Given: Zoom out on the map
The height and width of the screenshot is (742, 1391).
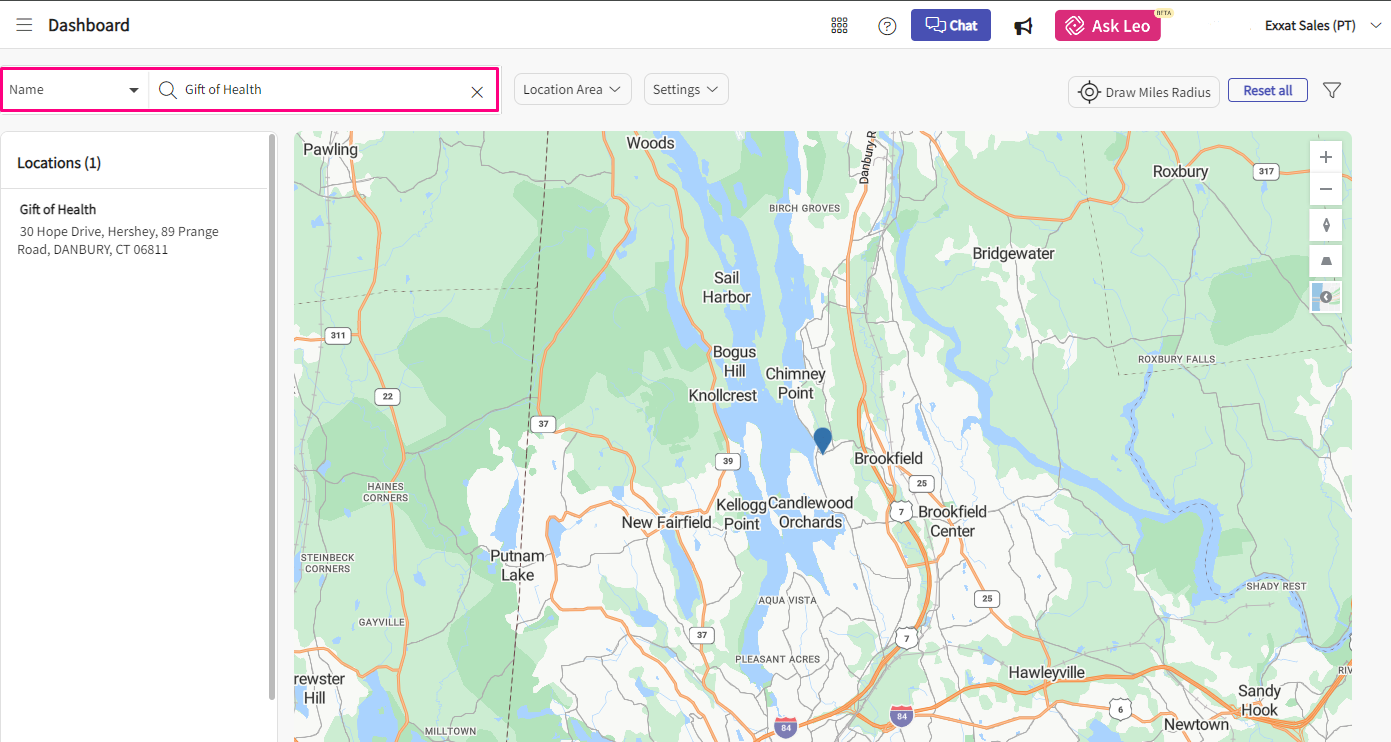Looking at the screenshot, I should pos(1326,189).
